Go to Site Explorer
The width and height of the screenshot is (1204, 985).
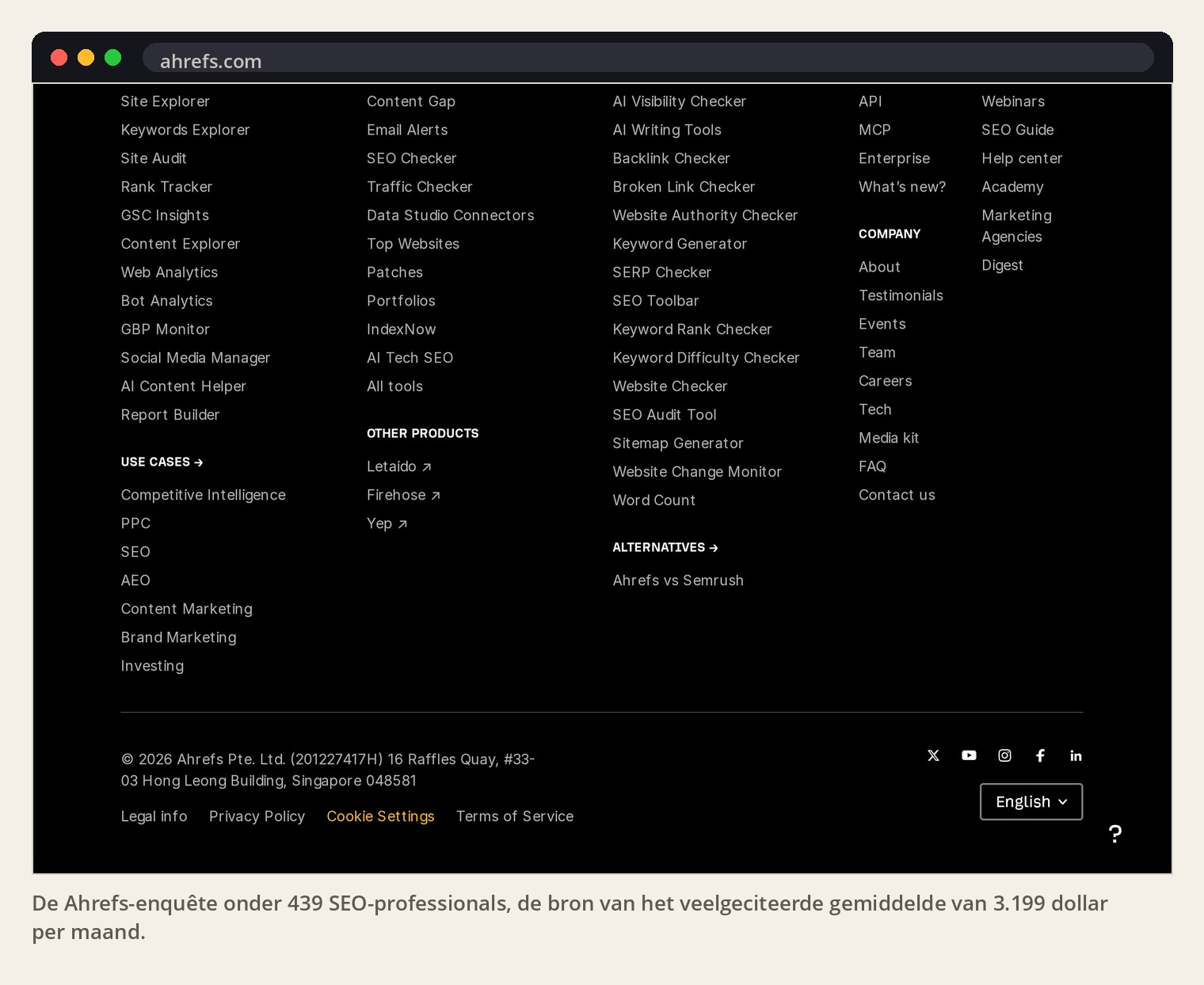click(166, 101)
